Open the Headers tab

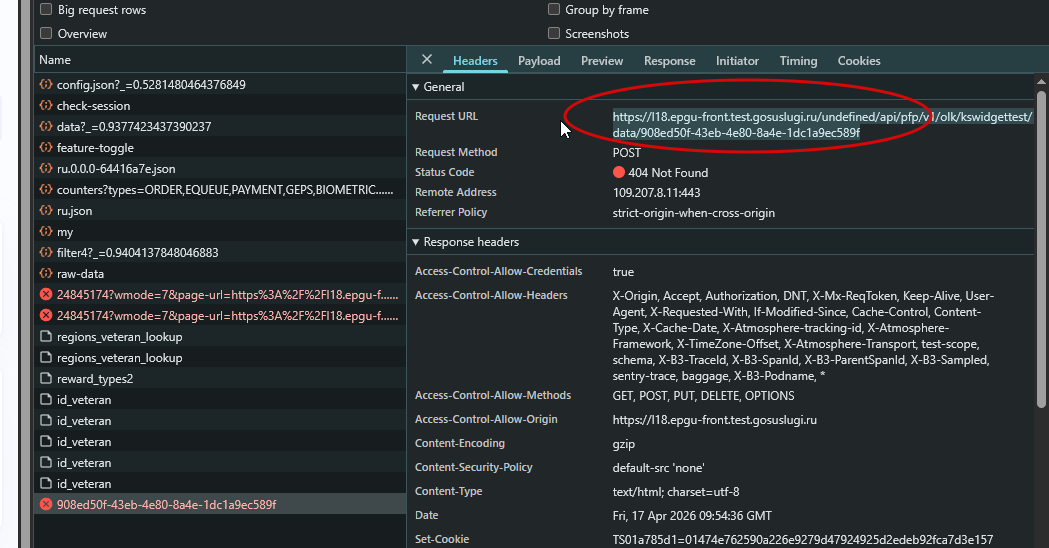[475, 61]
